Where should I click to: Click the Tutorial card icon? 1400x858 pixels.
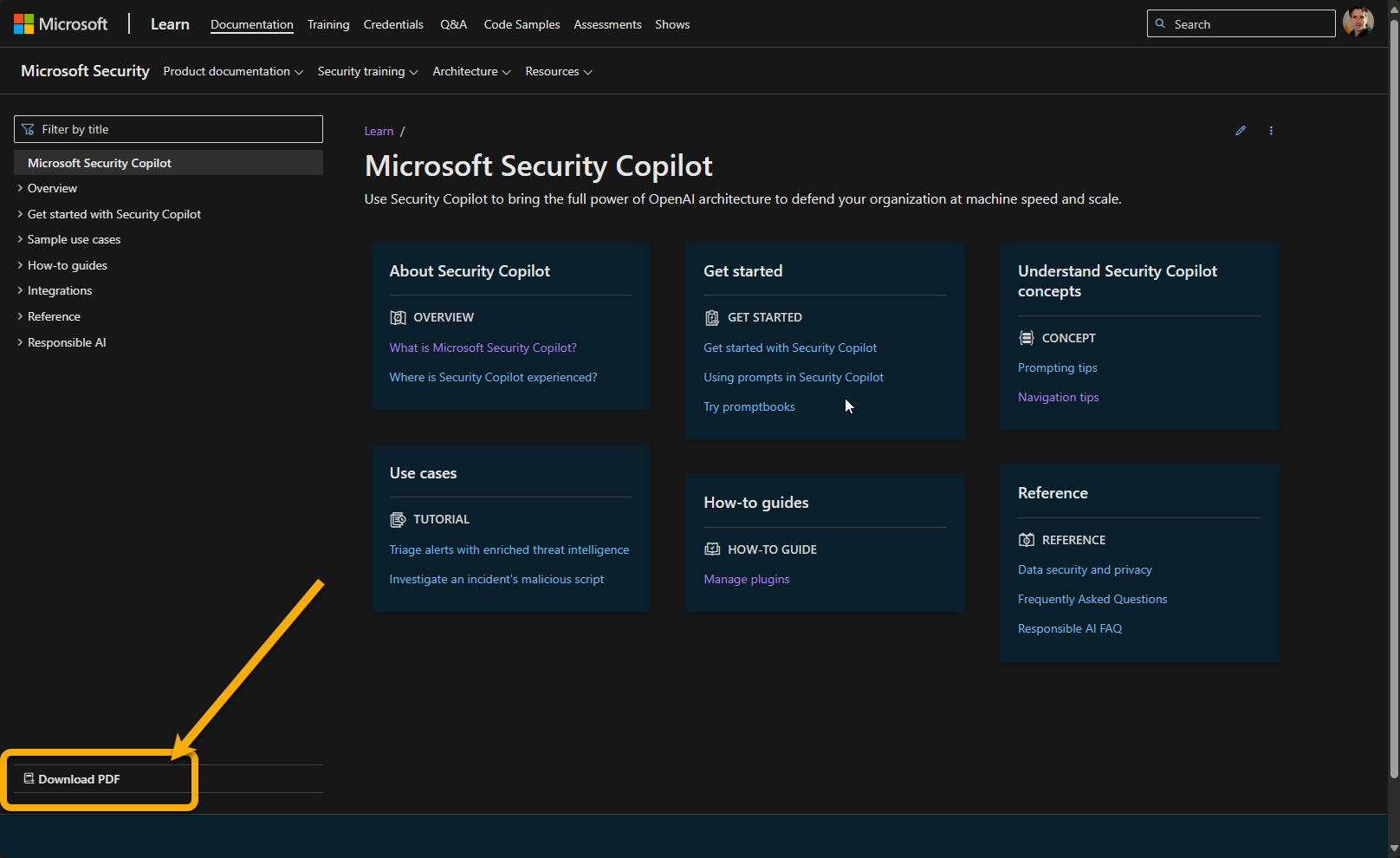(x=398, y=519)
